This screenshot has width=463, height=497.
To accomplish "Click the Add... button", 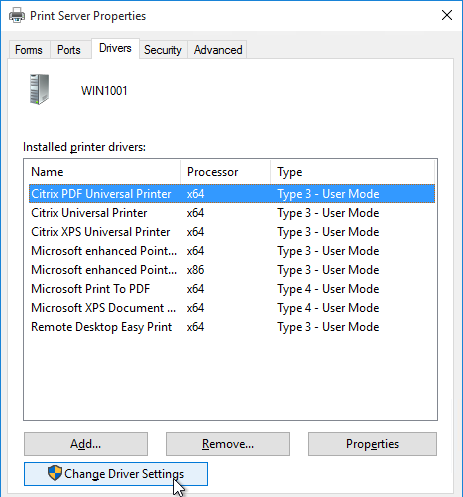I will 86,444.
